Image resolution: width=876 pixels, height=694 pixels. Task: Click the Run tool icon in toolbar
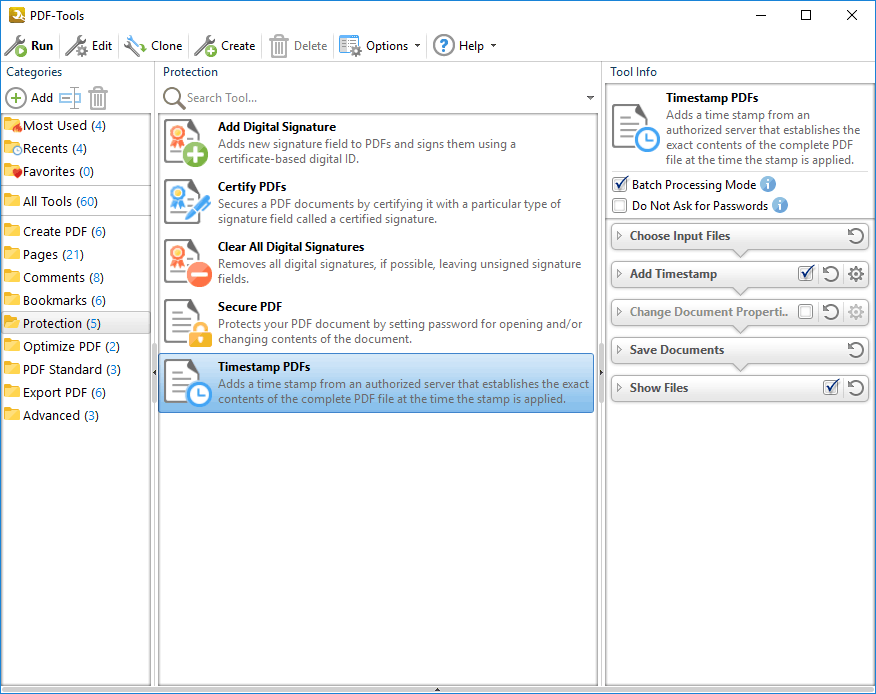tap(16, 46)
